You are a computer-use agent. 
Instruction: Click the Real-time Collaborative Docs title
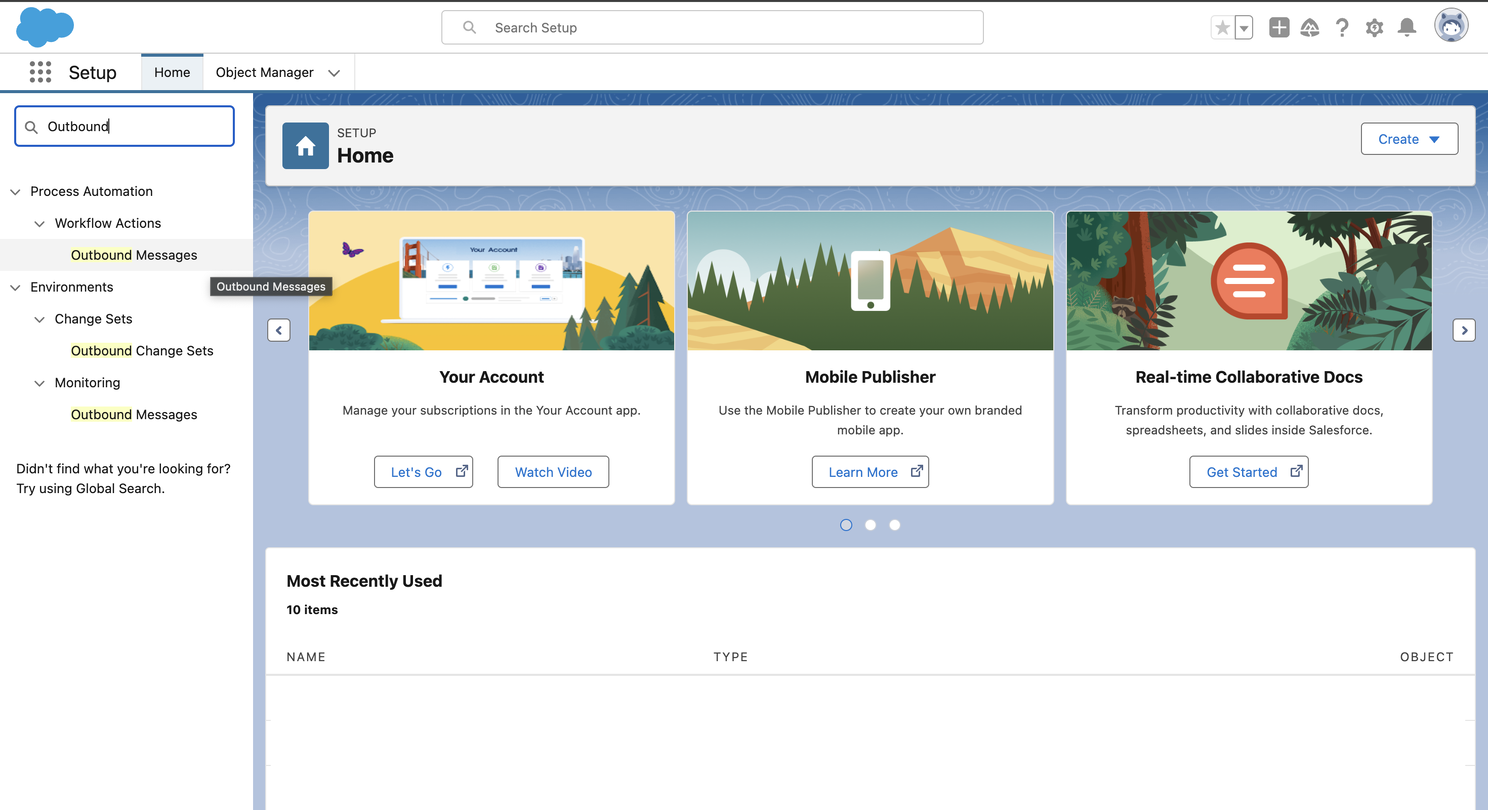pyautogui.click(x=1249, y=377)
